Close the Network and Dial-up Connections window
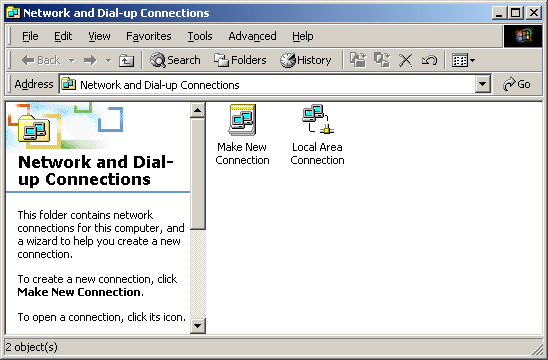 (x=534, y=13)
